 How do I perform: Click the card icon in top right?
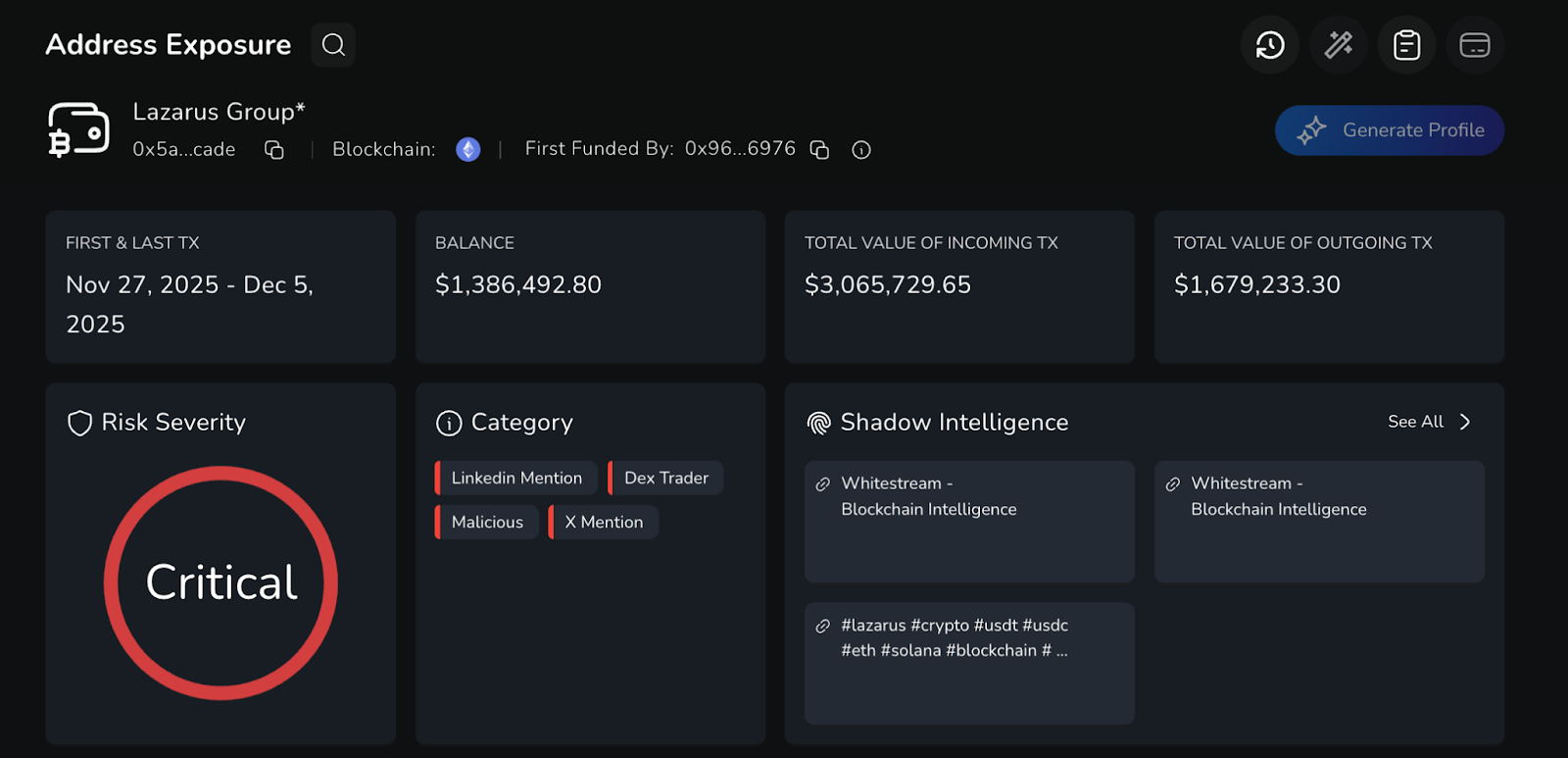1475,45
